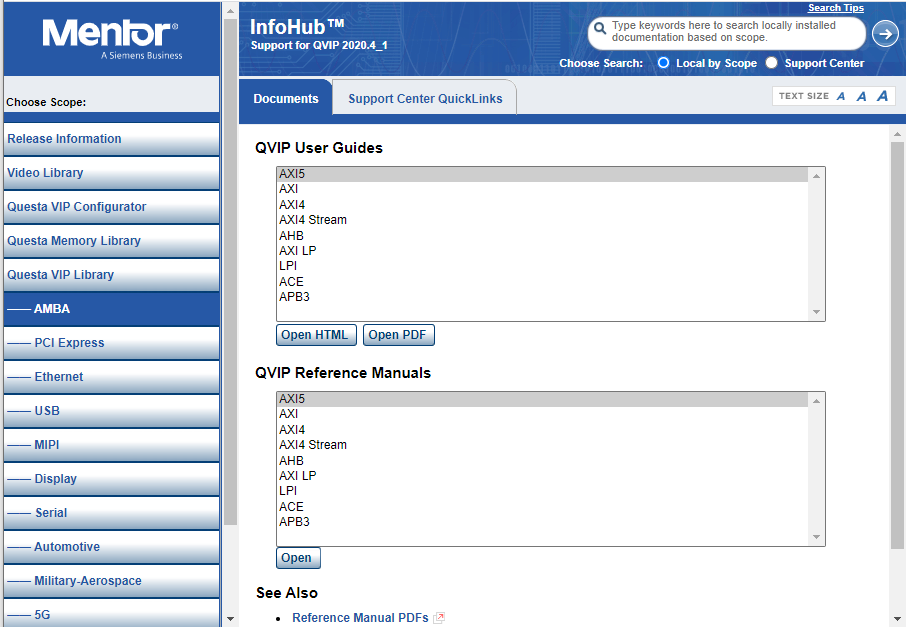The image size is (906, 627).
Task: Select AXI in User Guides list
Action: [x=543, y=189]
